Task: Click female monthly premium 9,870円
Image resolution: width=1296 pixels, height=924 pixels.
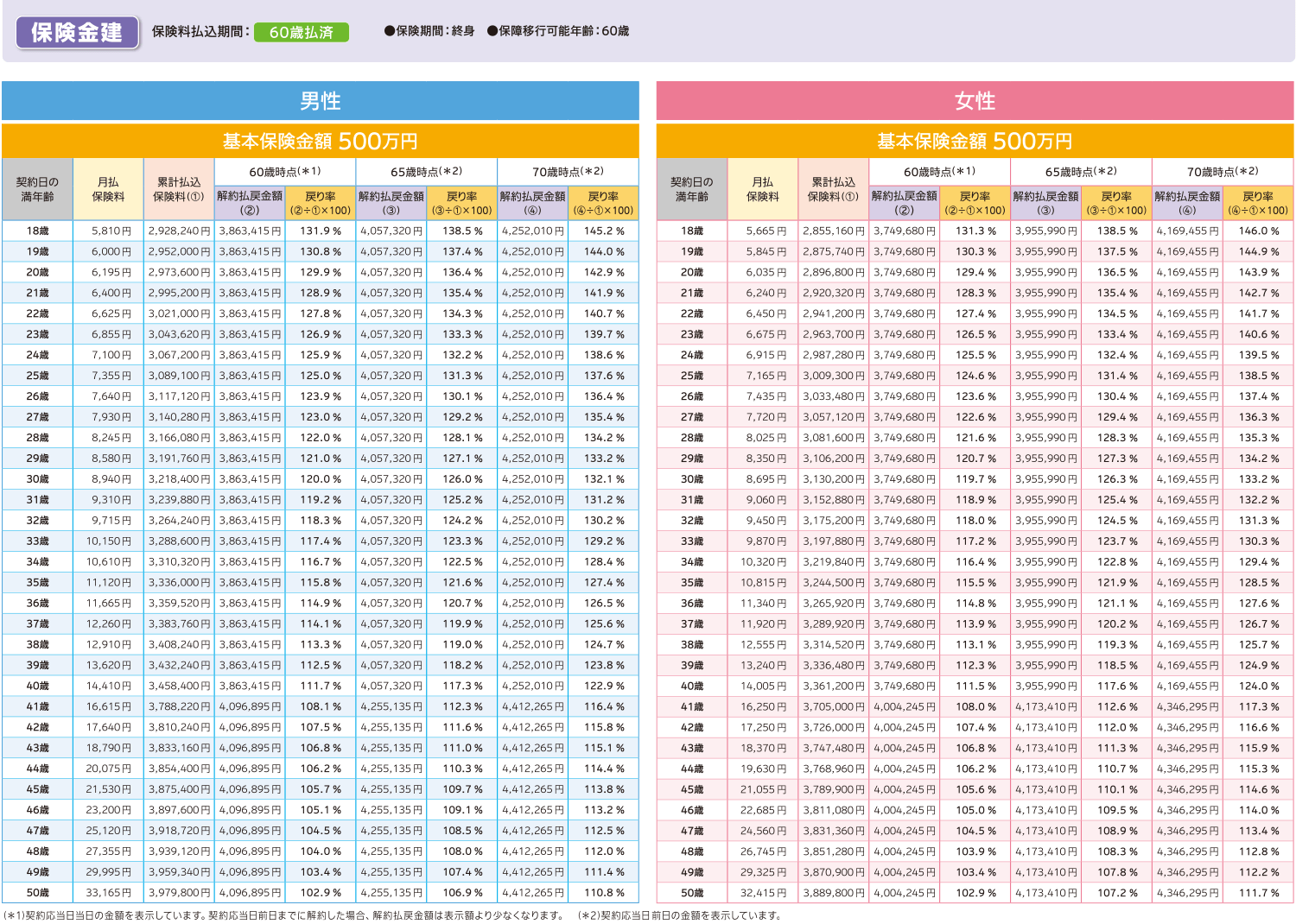Action: (766, 541)
